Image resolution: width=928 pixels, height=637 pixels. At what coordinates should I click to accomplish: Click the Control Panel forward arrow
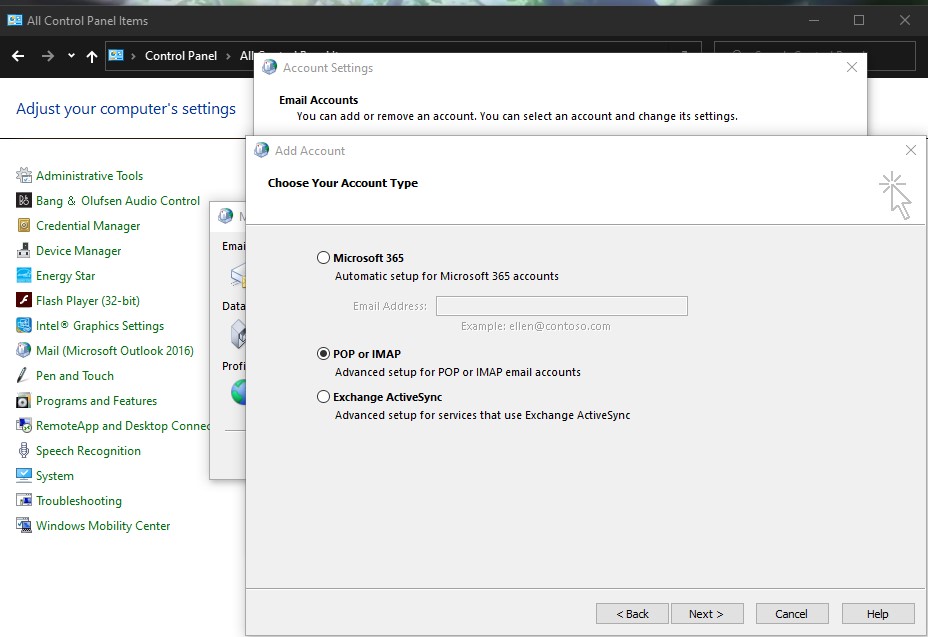coord(48,56)
